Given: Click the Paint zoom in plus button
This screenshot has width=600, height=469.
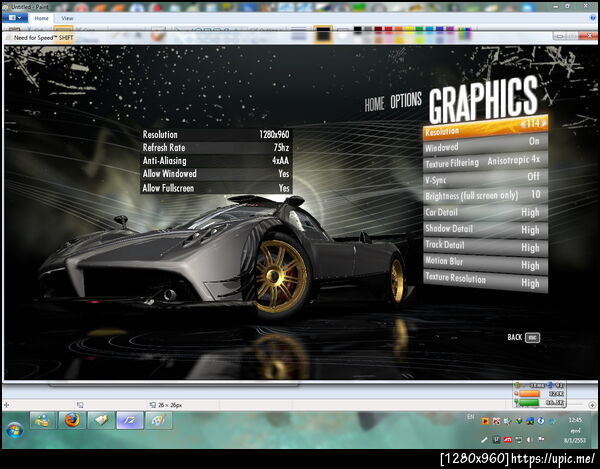Looking at the screenshot, I should click(x=592, y=405).
